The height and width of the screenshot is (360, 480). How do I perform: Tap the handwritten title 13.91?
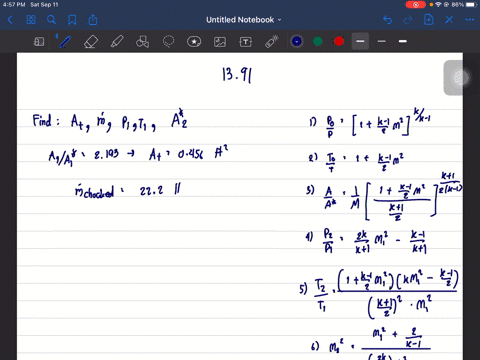pyautogui.click(x=237, y=75)
